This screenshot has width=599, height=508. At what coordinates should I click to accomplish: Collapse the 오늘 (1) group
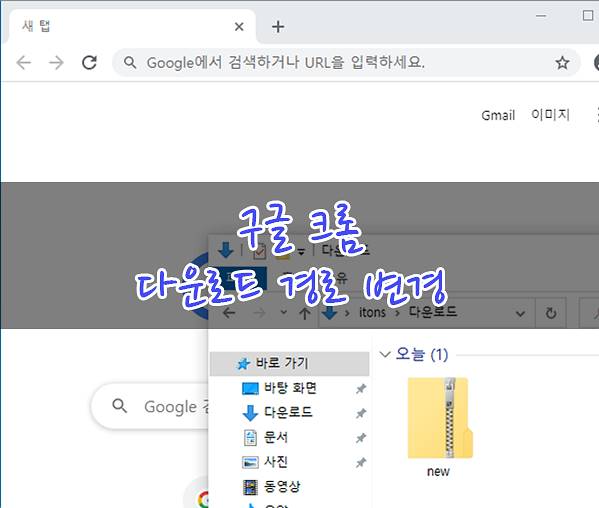385,354
